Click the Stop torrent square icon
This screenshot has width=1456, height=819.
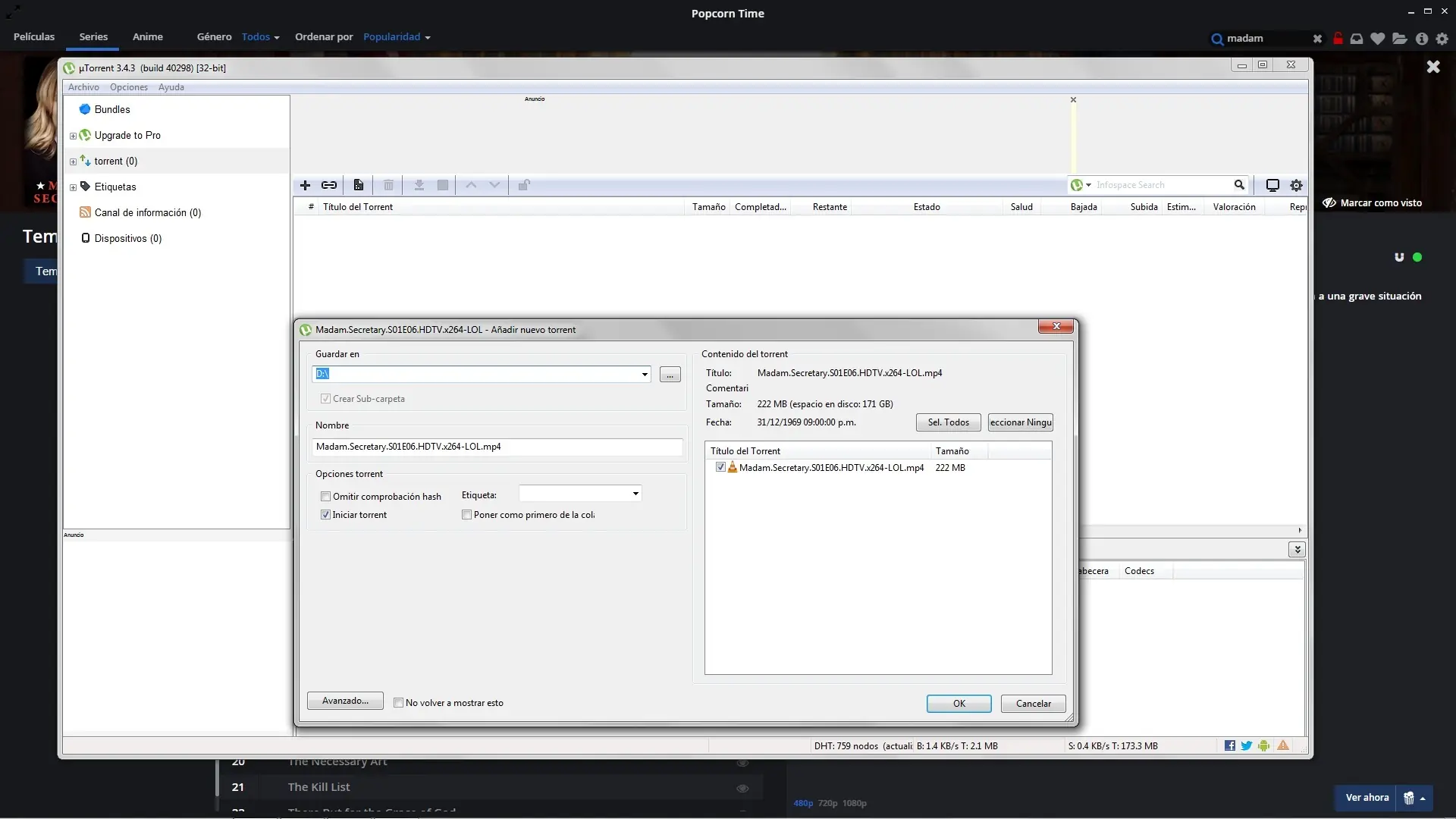click(443, 185)
